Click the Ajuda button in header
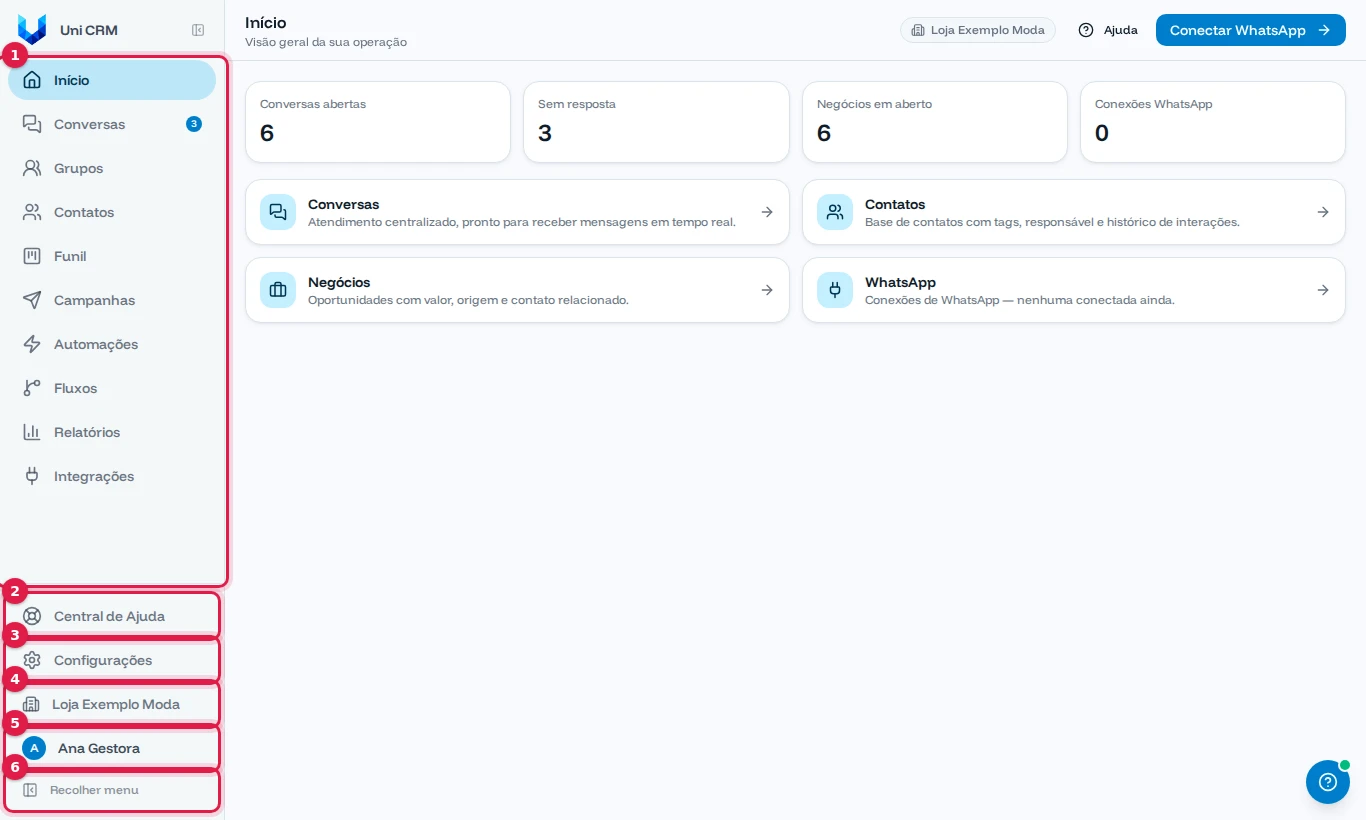 tap(1108, 30)
